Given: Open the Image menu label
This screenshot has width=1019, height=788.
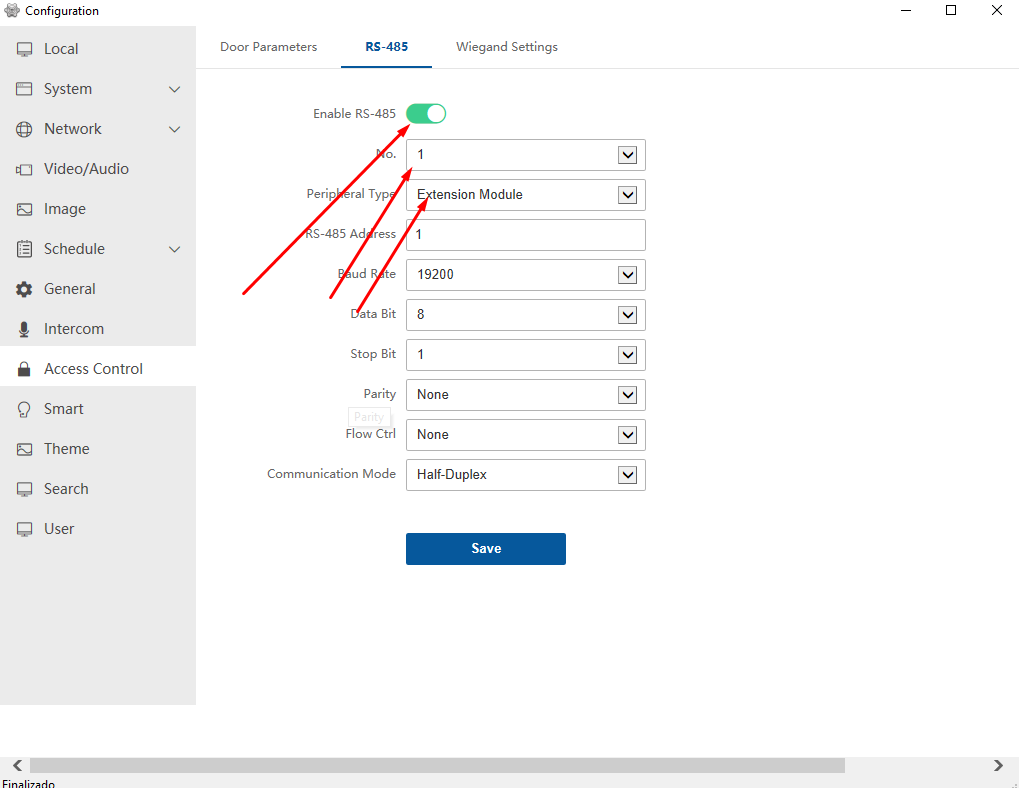Looking at the screenshot, I should coord(65,209).
